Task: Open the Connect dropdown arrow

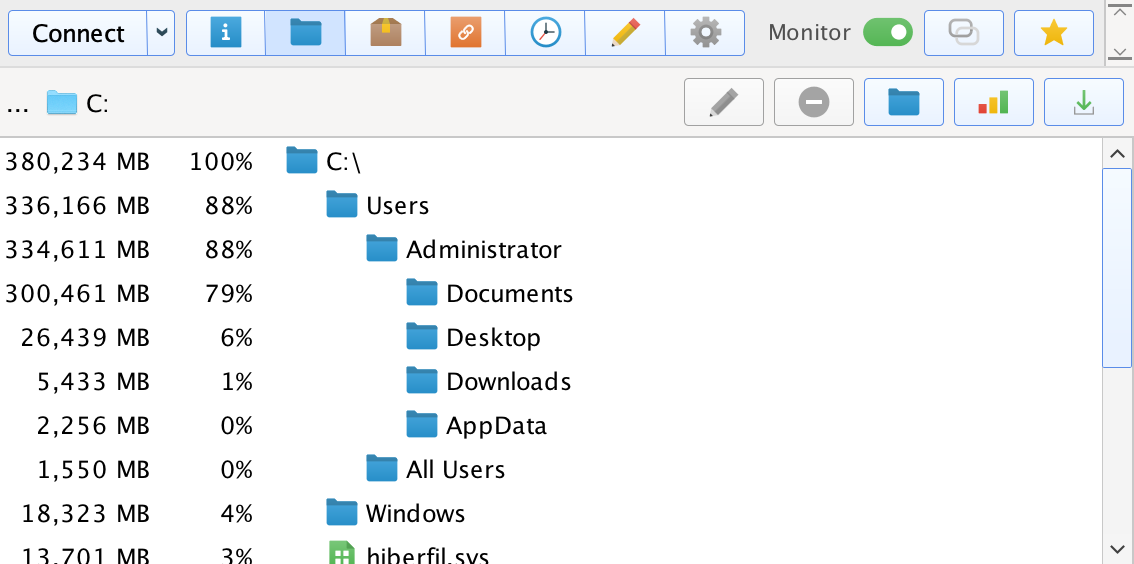Action: point(161,33)
